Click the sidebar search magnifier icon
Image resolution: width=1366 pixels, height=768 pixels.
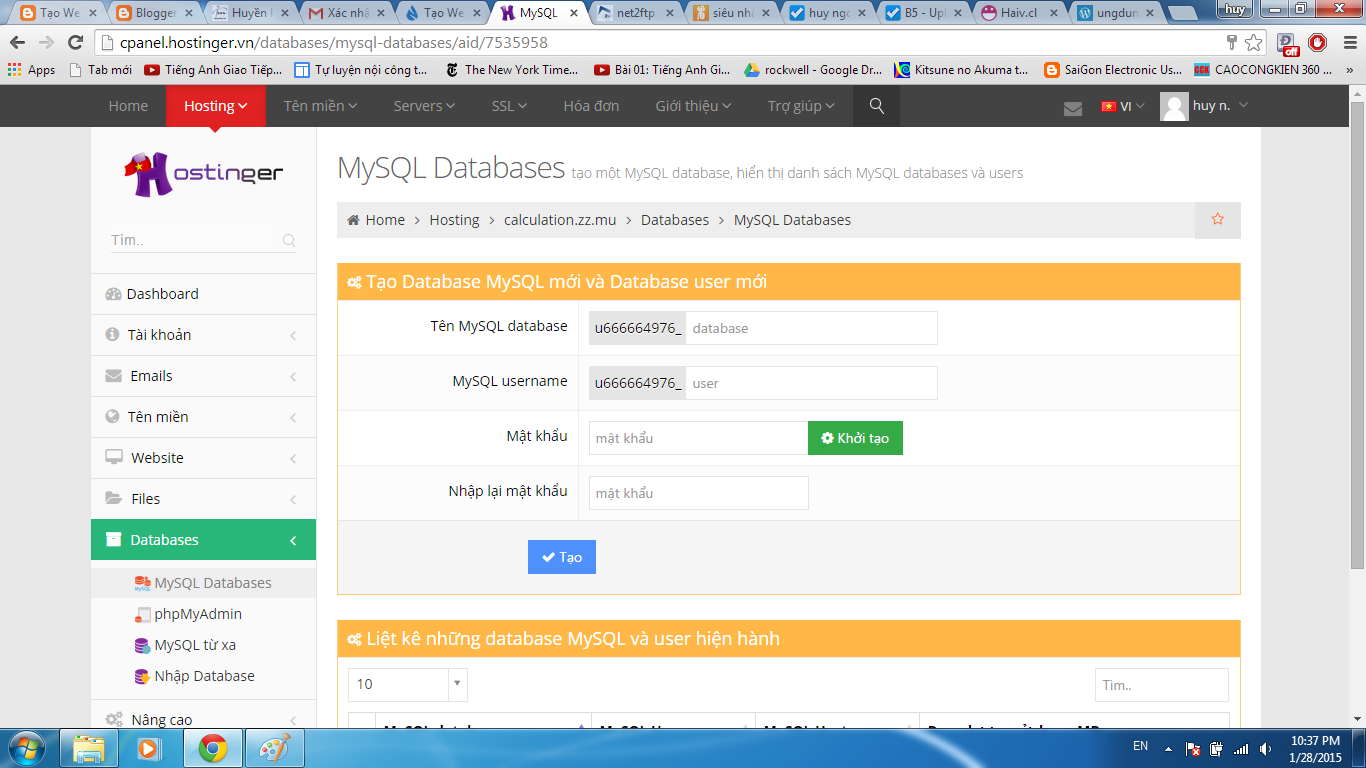pyautogui.click(x=289, y=240)
